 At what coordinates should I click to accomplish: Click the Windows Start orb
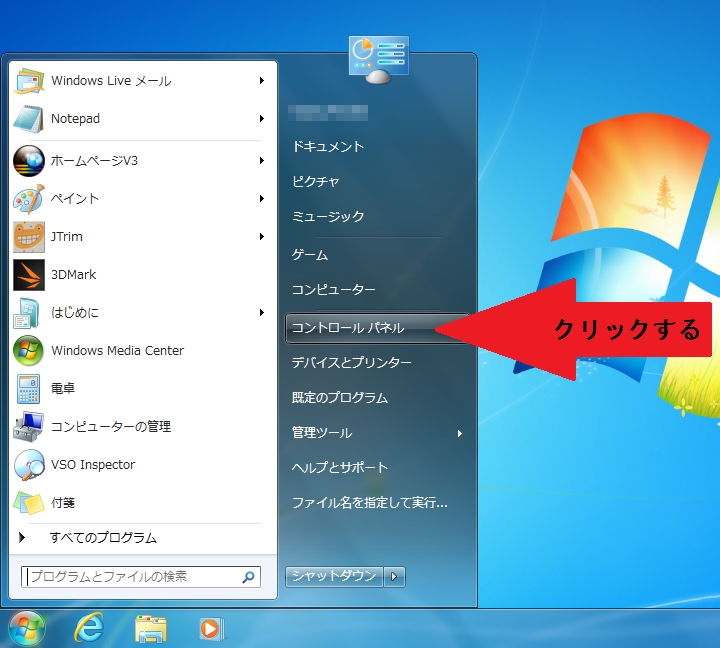(27, 629)
